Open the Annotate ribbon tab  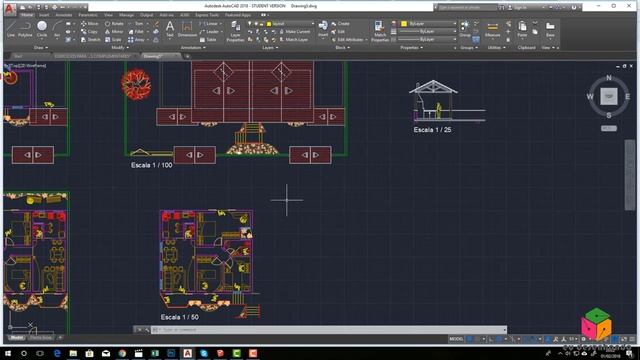coord(64,15)
